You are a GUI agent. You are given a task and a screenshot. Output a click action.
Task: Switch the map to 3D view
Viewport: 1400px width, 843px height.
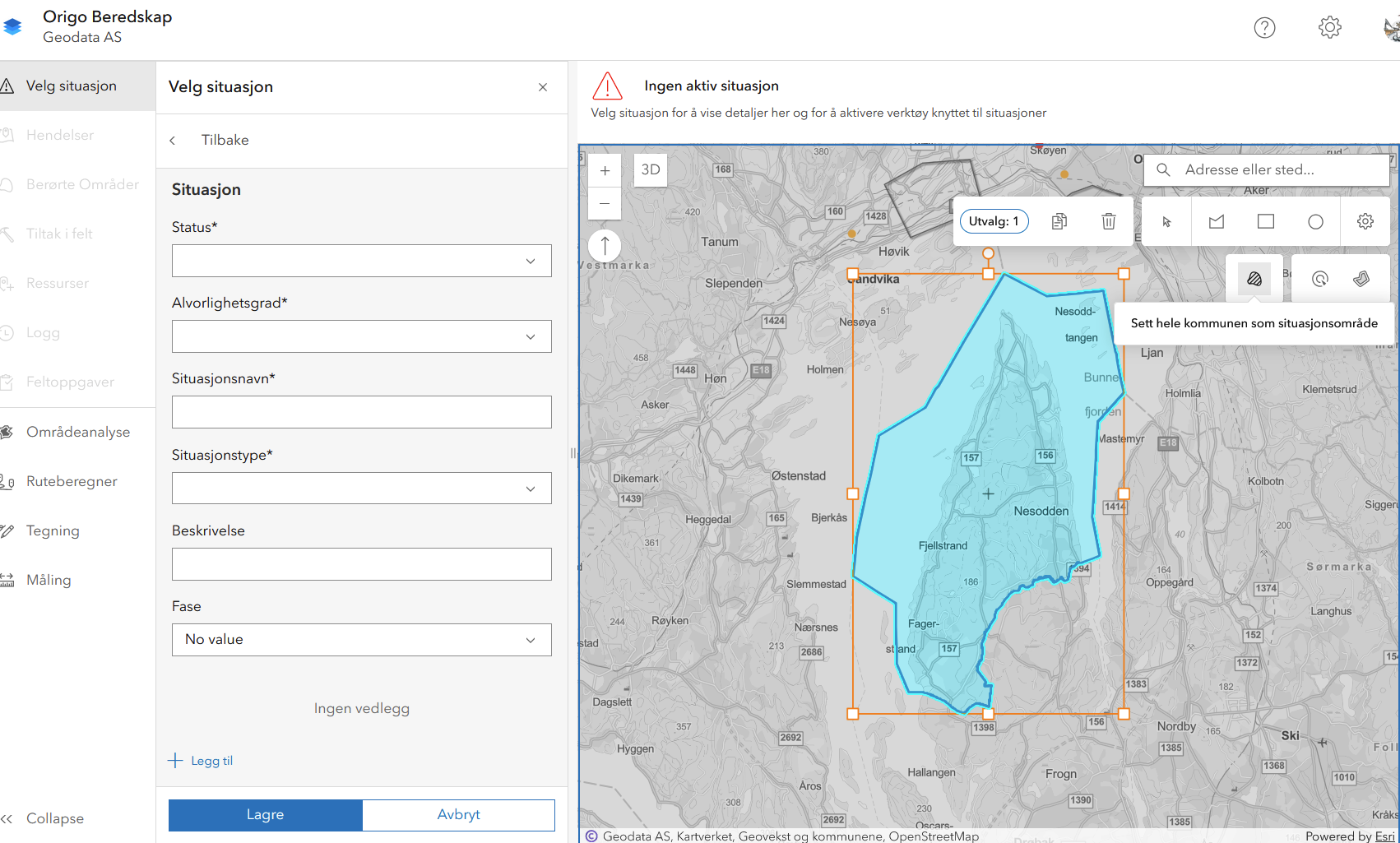pos(651,170)
